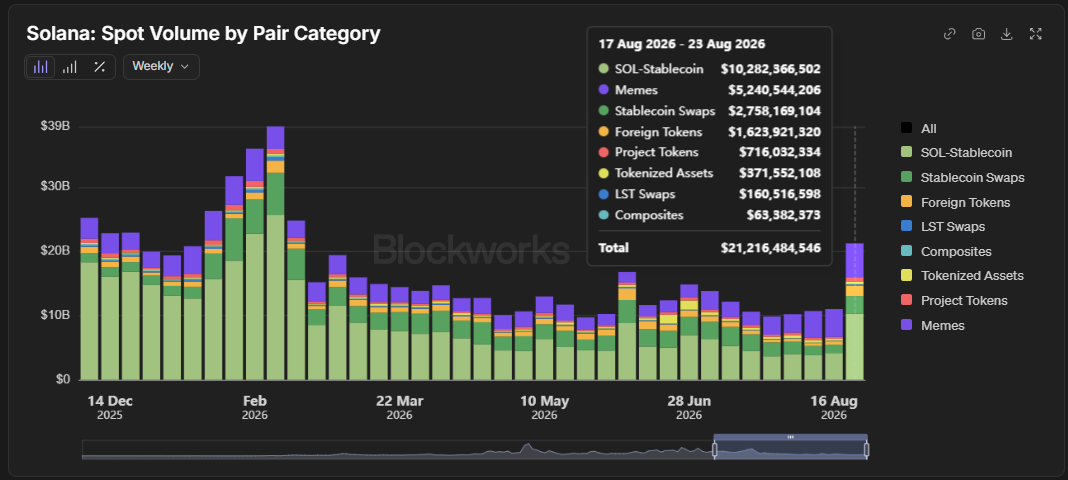Select the stacked bar chart view icon

41,67
